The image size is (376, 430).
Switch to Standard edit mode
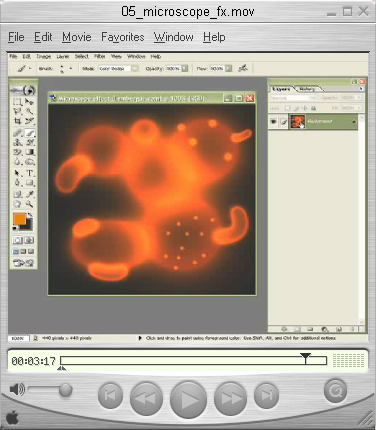(x=18, y=240)
